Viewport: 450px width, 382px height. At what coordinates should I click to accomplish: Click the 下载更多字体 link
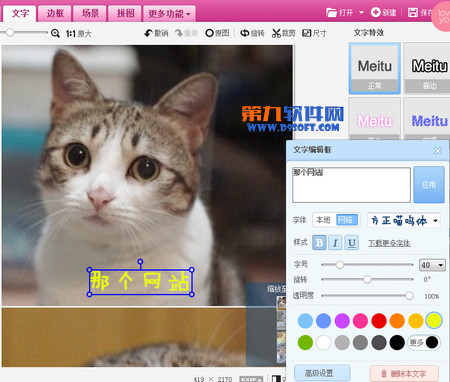[x=389, y=243]
